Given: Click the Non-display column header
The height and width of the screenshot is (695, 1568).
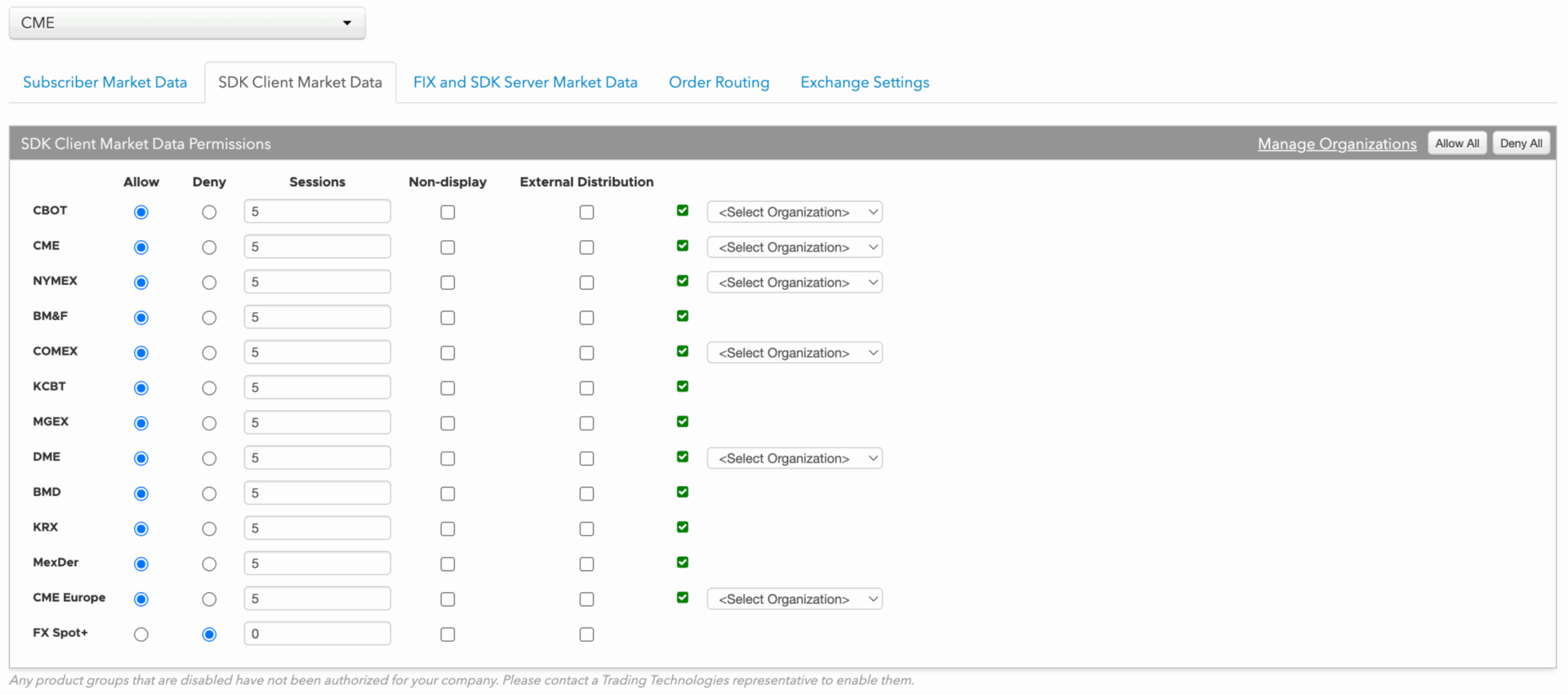Looking at the screenshot, I should coord(448,182).
